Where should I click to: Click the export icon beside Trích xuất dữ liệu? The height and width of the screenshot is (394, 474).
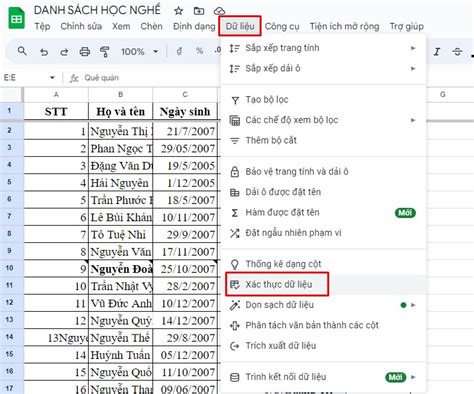(235, 346)
